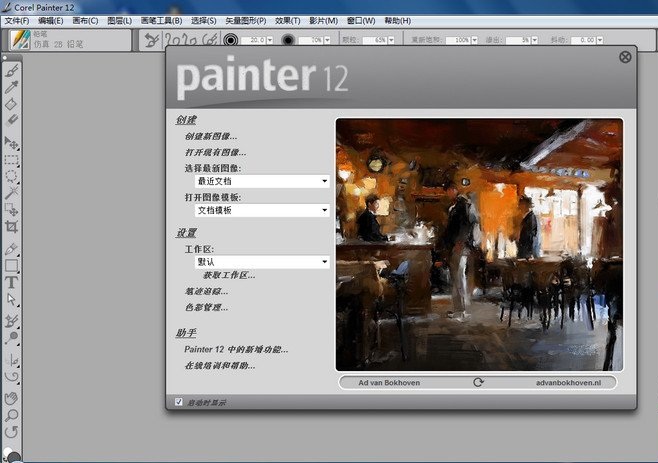Visit the advanbokhoven.nl link
The image size is (658, 463).
(x=568, y=383)
